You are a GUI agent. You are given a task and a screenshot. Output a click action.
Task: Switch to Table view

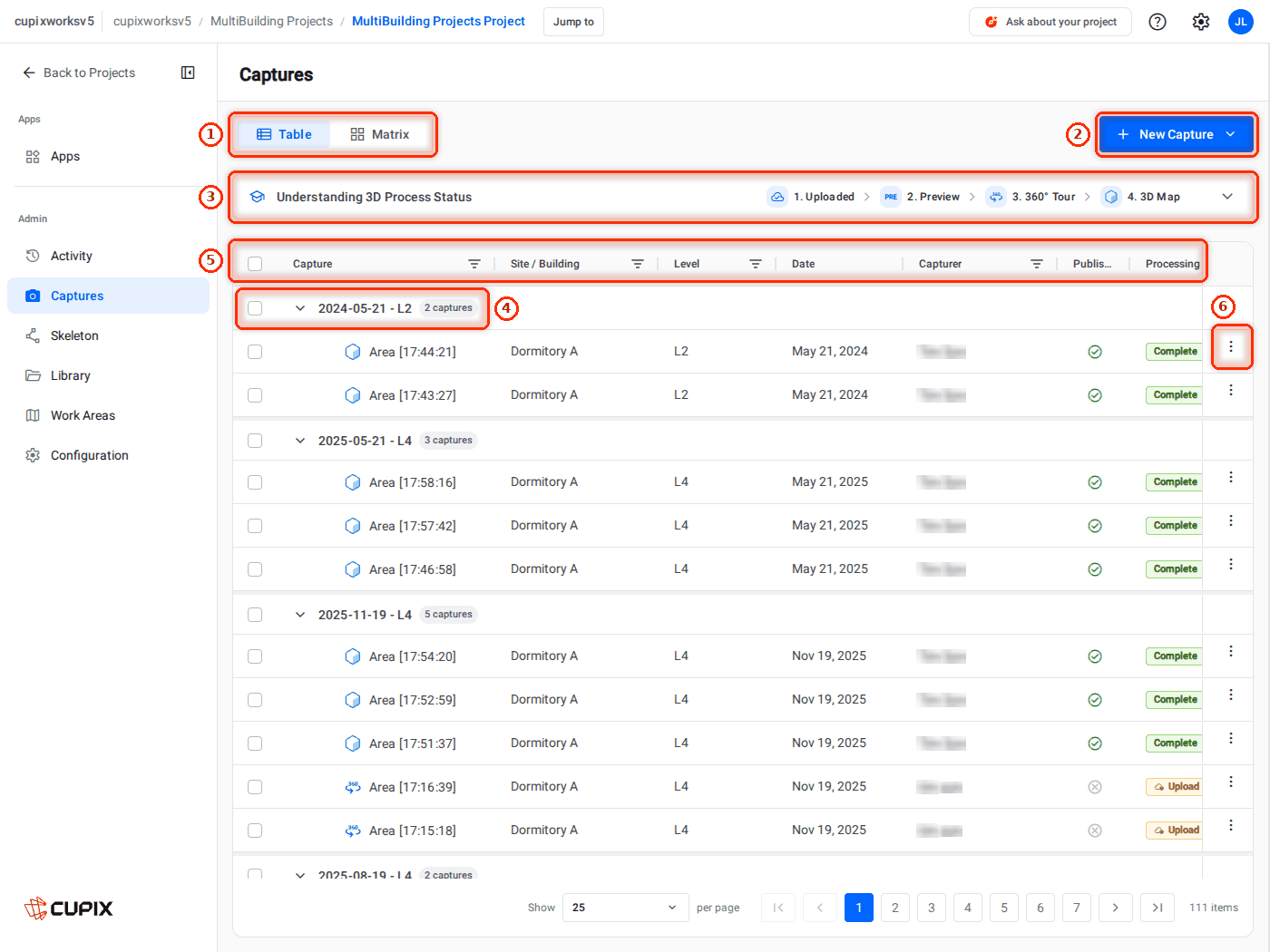284,134
